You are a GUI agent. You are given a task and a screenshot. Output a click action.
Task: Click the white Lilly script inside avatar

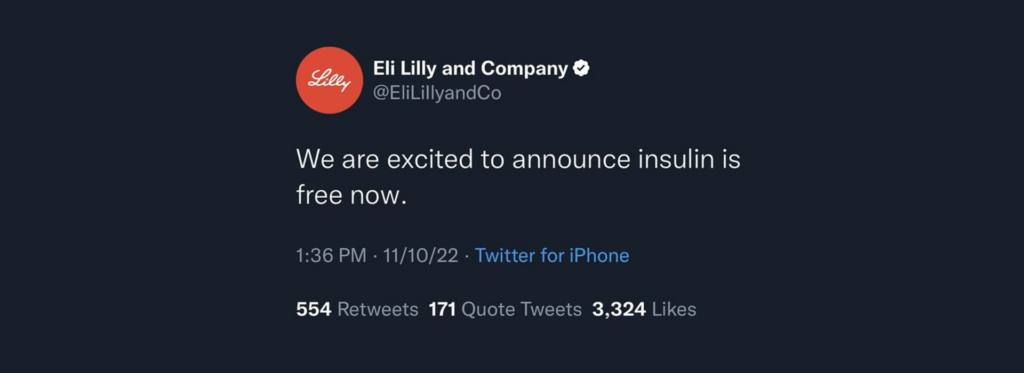pyautogui.click(x=329, y=81)
